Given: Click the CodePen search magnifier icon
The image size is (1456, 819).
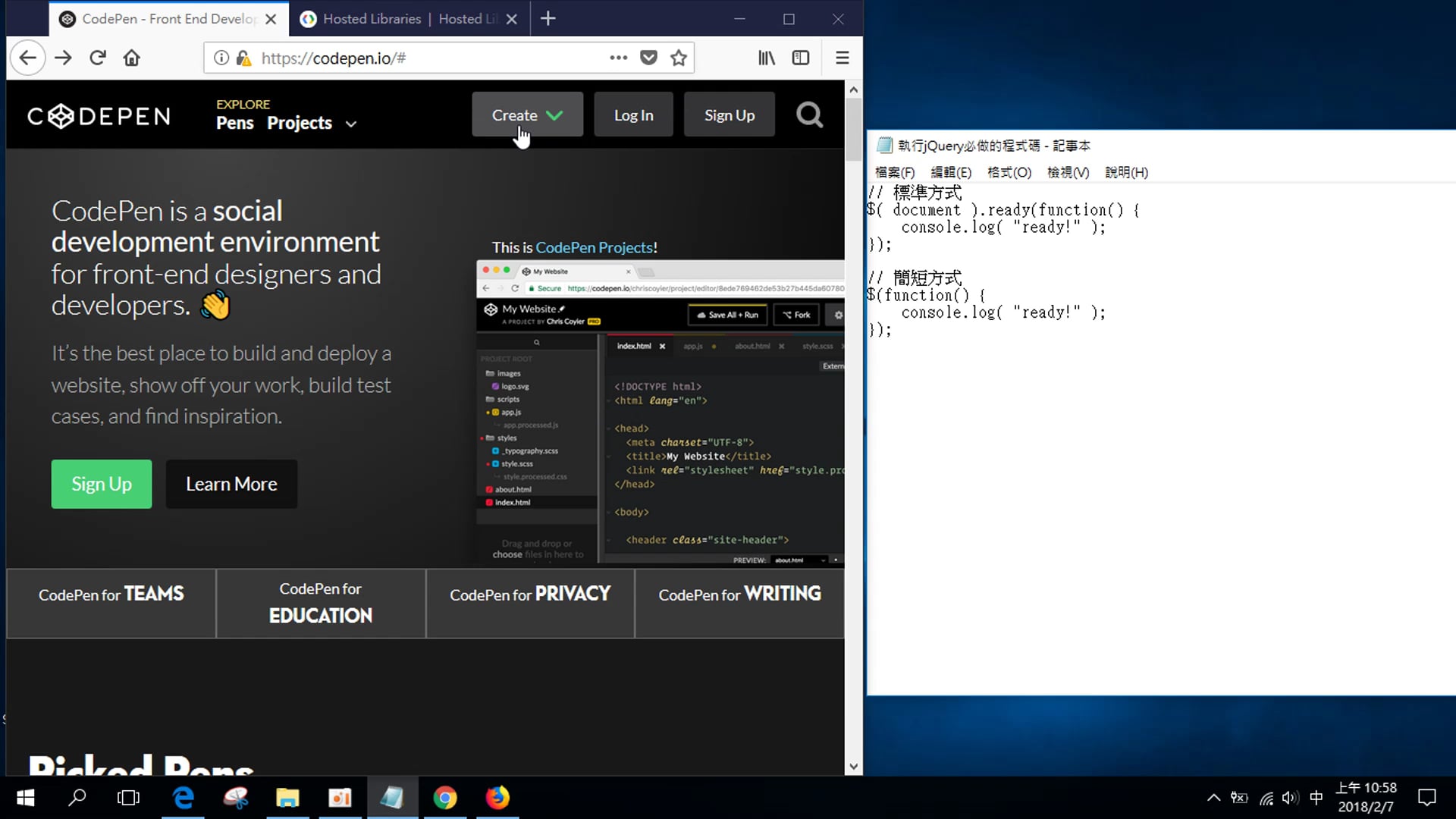Looking at the screenshot, I should (809, 115).
